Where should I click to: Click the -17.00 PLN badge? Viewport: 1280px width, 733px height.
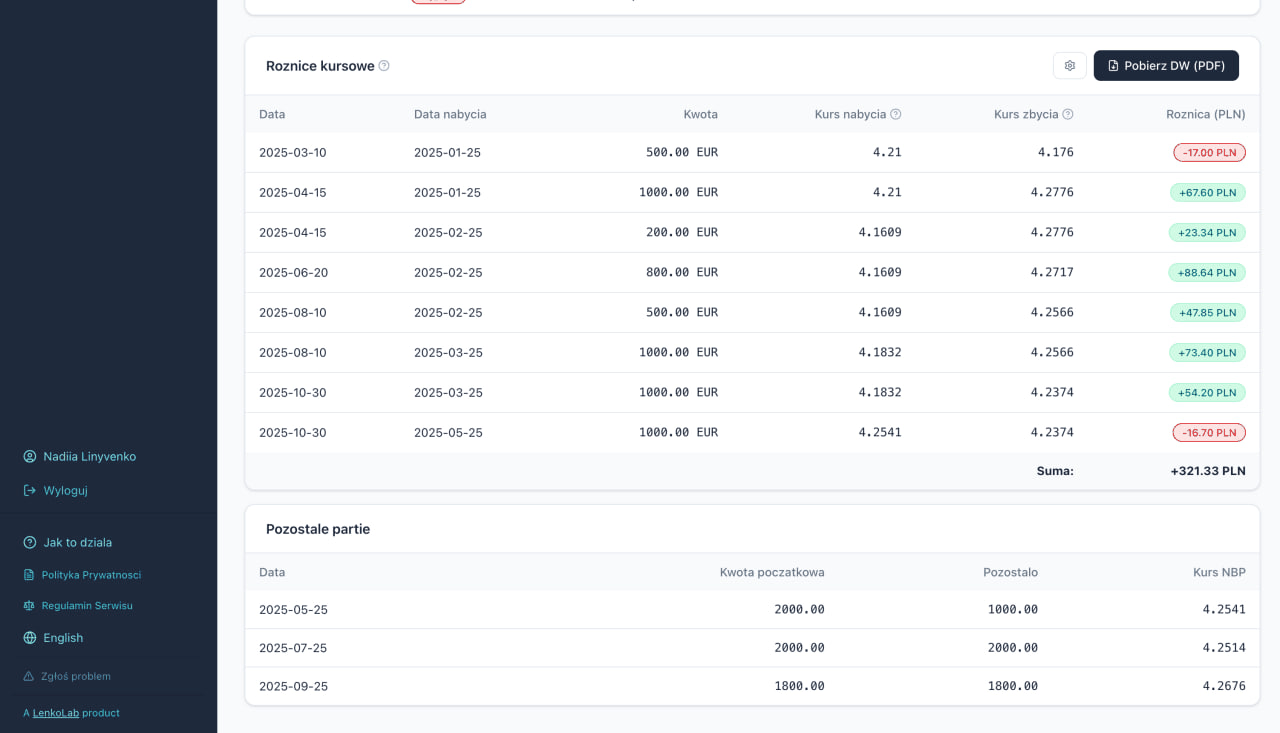click(x=1209, y=153)
